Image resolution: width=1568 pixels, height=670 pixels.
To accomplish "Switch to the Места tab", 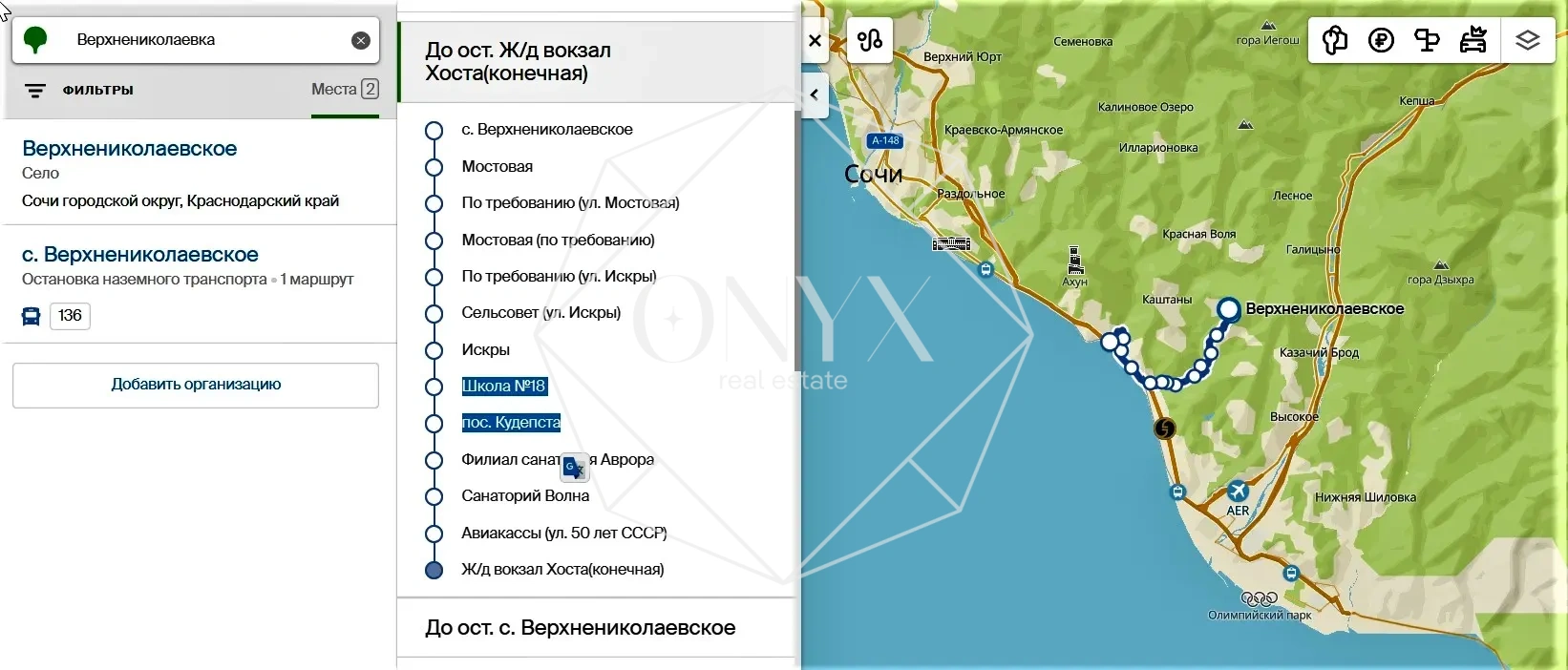I will pos(344,90).
